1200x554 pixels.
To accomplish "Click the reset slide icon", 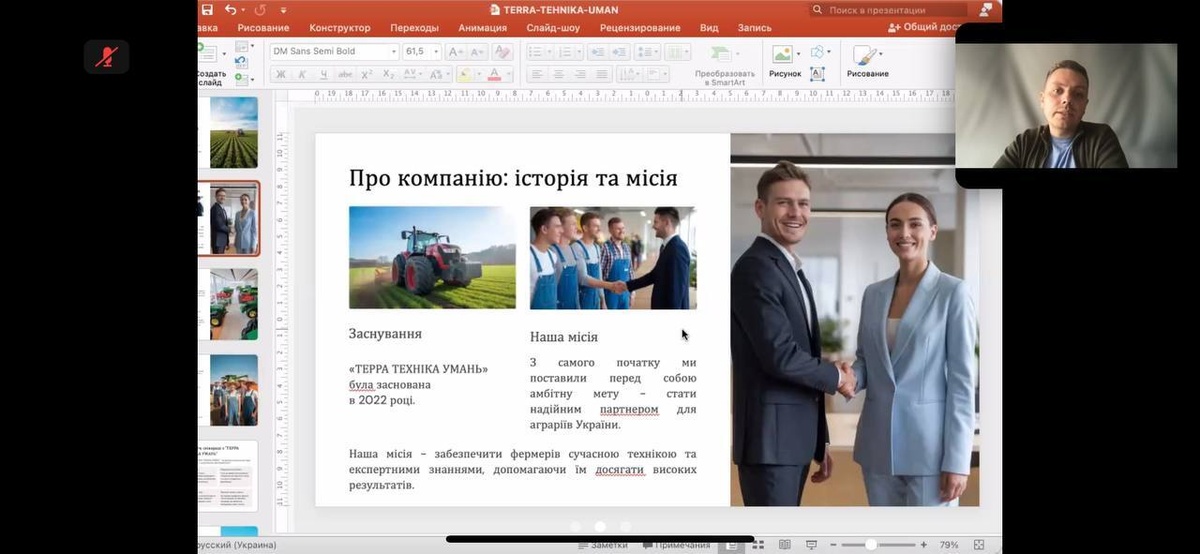I will tap(241, 62).
